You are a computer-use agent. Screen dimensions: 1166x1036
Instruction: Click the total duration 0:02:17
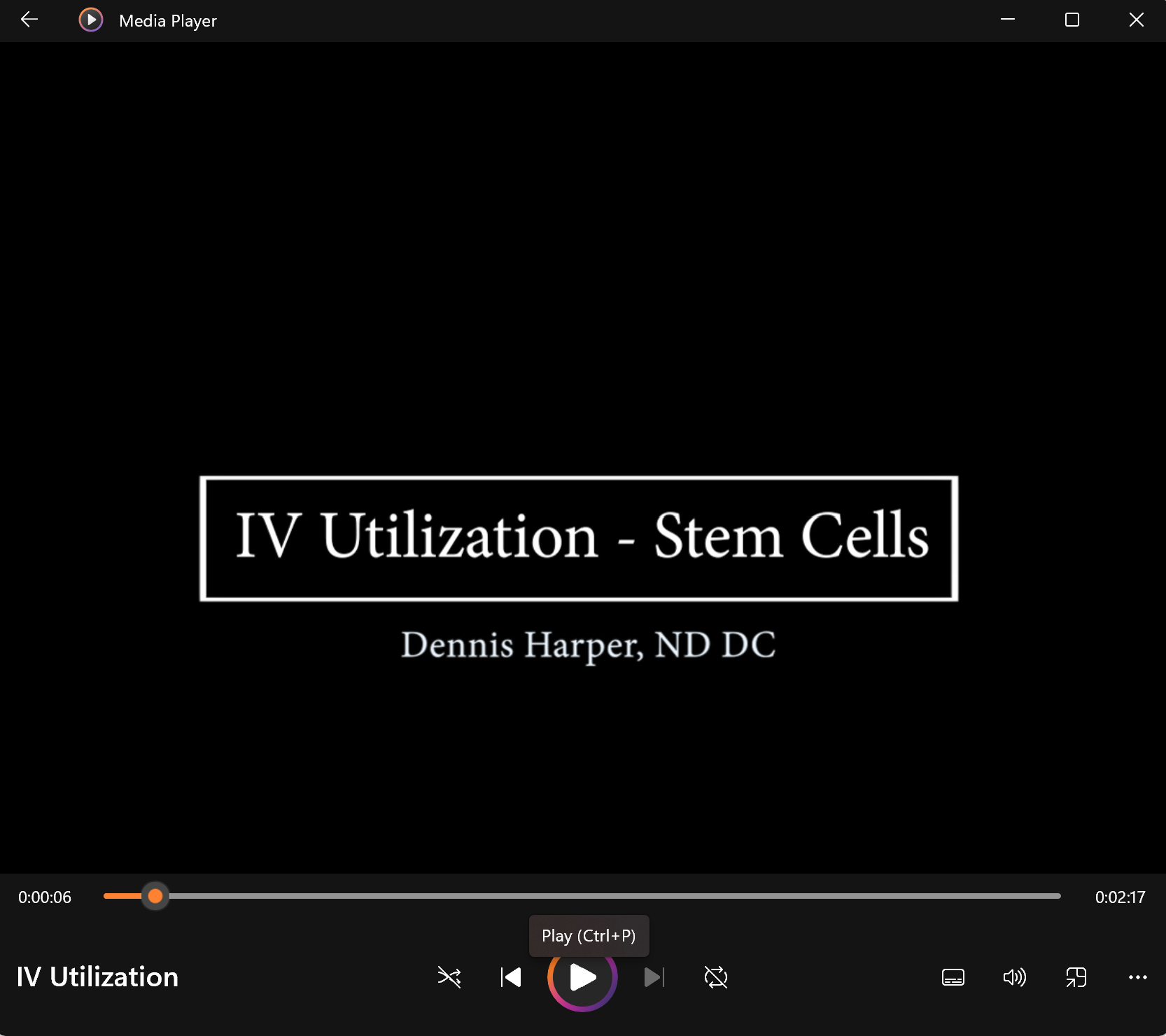[x=1120, y=897]
